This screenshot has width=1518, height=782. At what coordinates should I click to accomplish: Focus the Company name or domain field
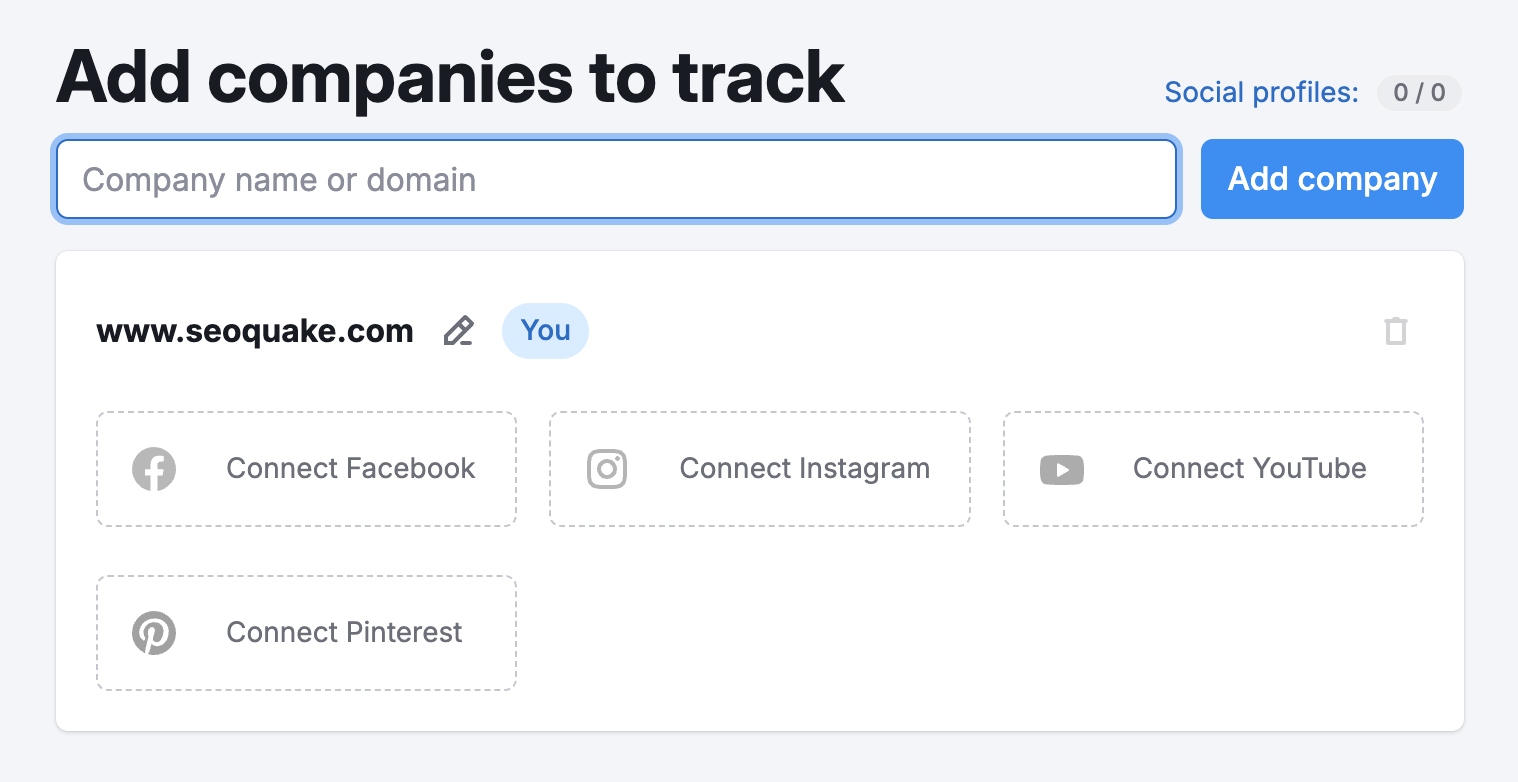[x=616, y=179]
